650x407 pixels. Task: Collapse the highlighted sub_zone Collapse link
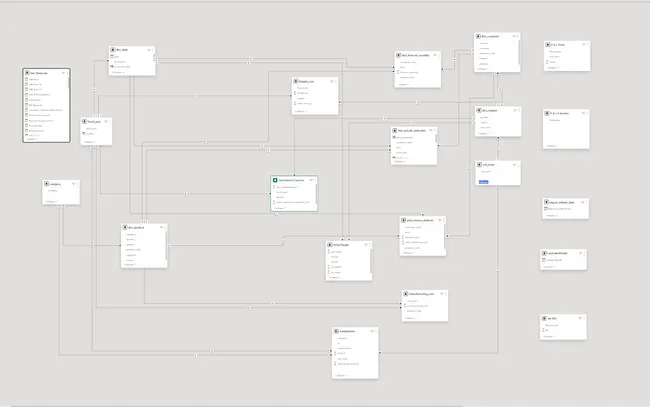(x=483, y=182)
